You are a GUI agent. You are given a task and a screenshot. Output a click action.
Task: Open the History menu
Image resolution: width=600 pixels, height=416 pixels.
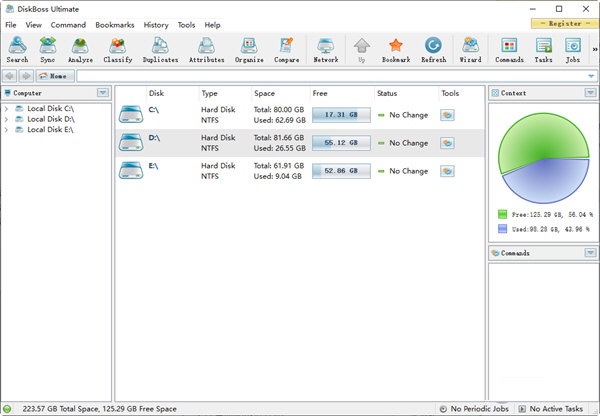point(156,25)
